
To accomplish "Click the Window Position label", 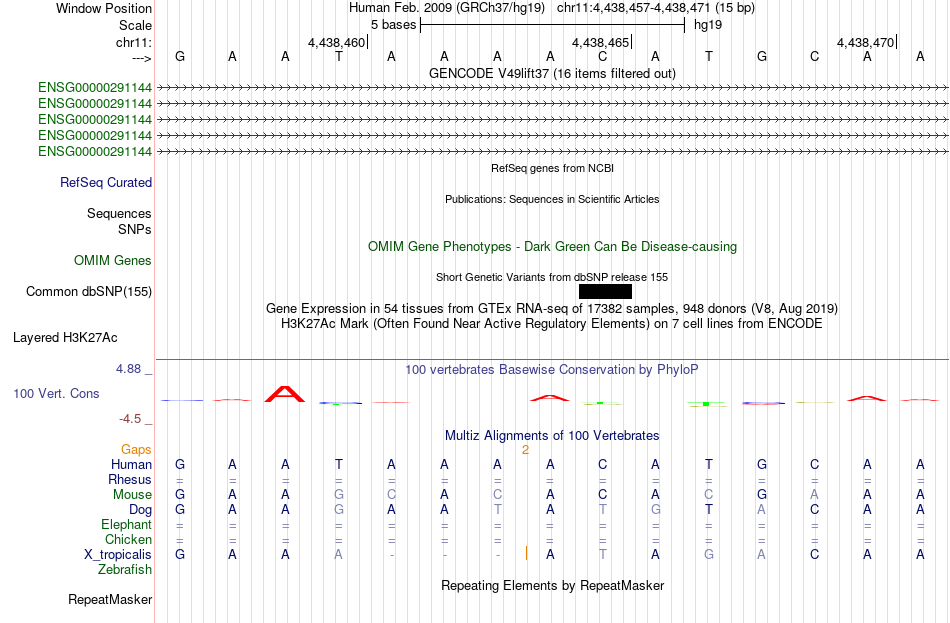I will 104,8.
